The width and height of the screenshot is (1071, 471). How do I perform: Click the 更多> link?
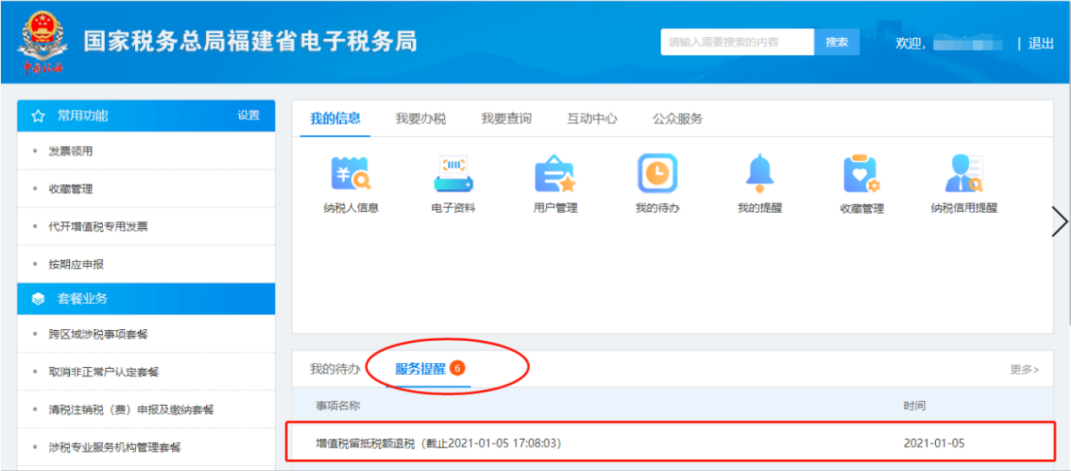pyautogui.click(x=1025, y=369)
